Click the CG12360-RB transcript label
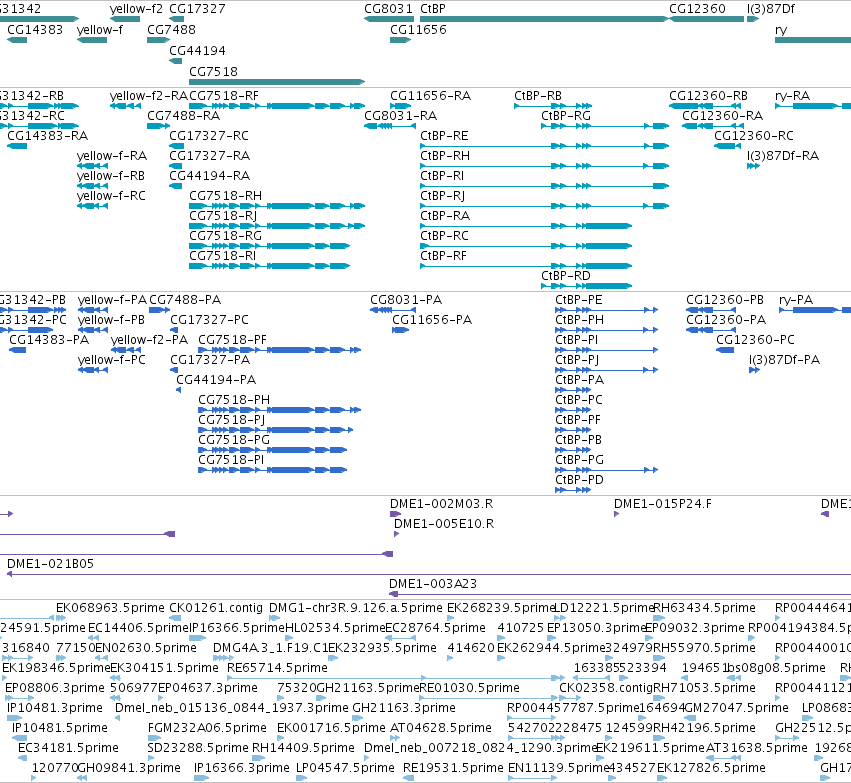Viewport: 851px width, 783px height. 708,96
